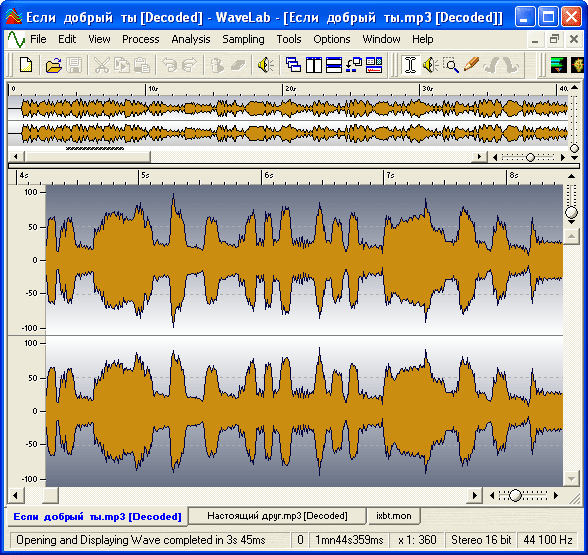
Task: Adjust main view horizontal zoom slider knob
Action: click(x=516, y=495)
